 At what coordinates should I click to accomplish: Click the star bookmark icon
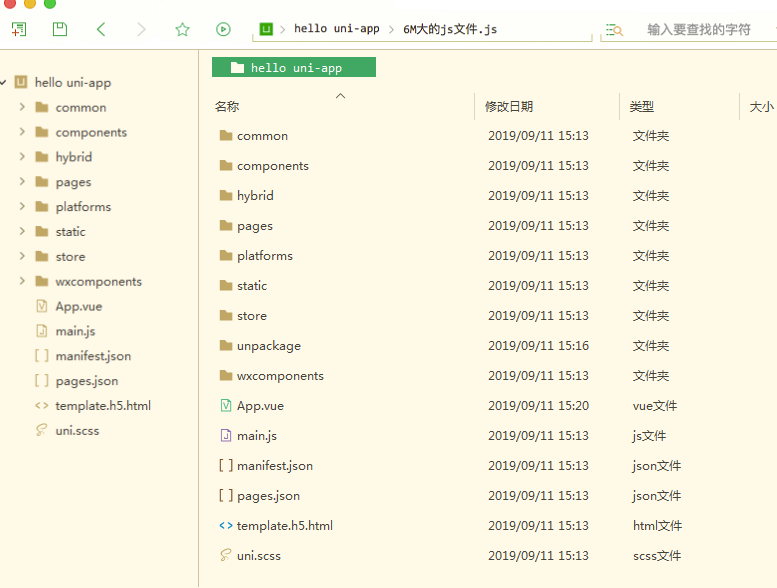182,30
